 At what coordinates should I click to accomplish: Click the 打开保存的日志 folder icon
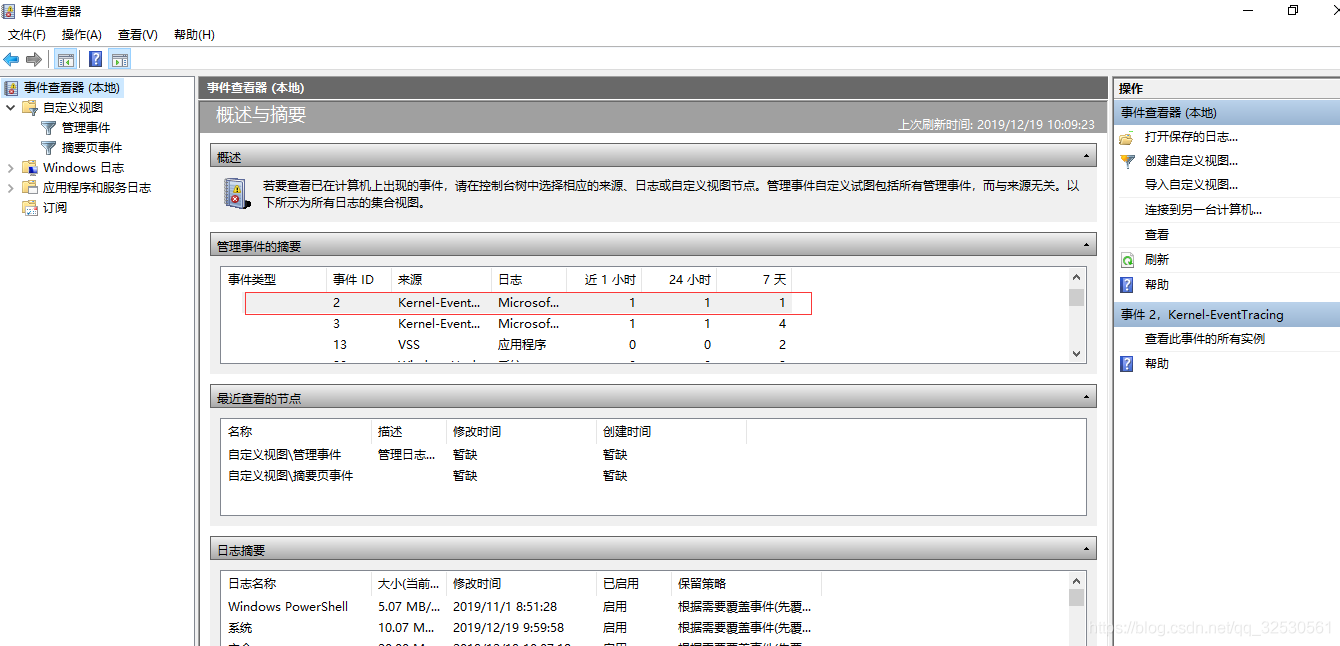[1127, 137]
